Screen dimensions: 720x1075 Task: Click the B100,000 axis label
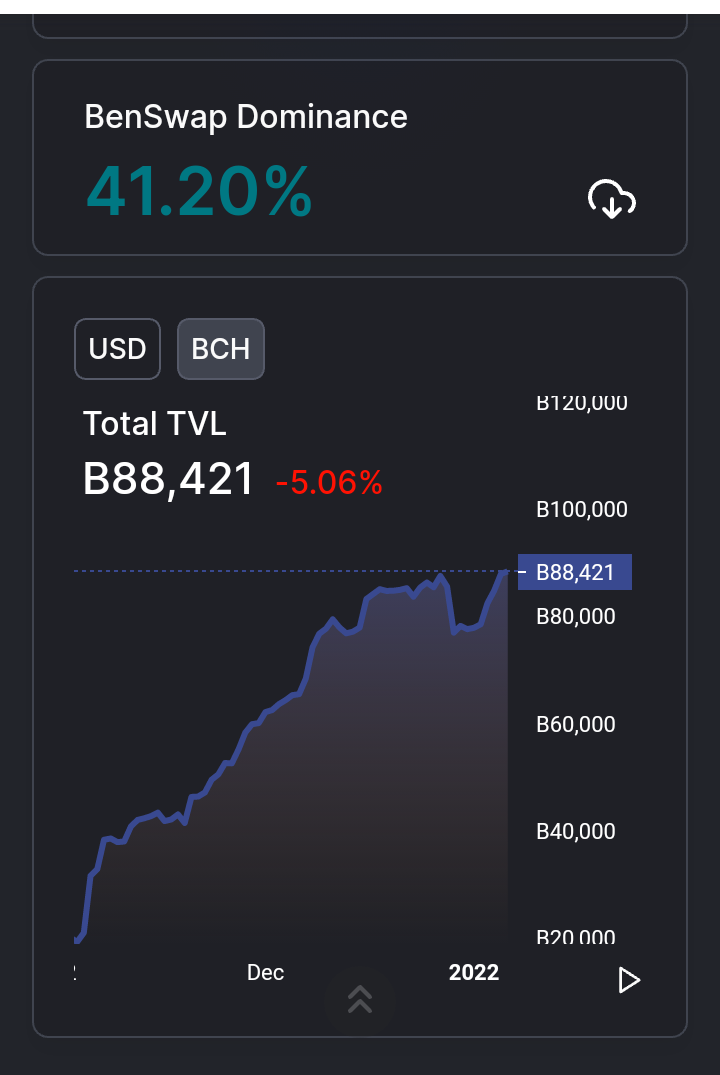coord(581,509)
